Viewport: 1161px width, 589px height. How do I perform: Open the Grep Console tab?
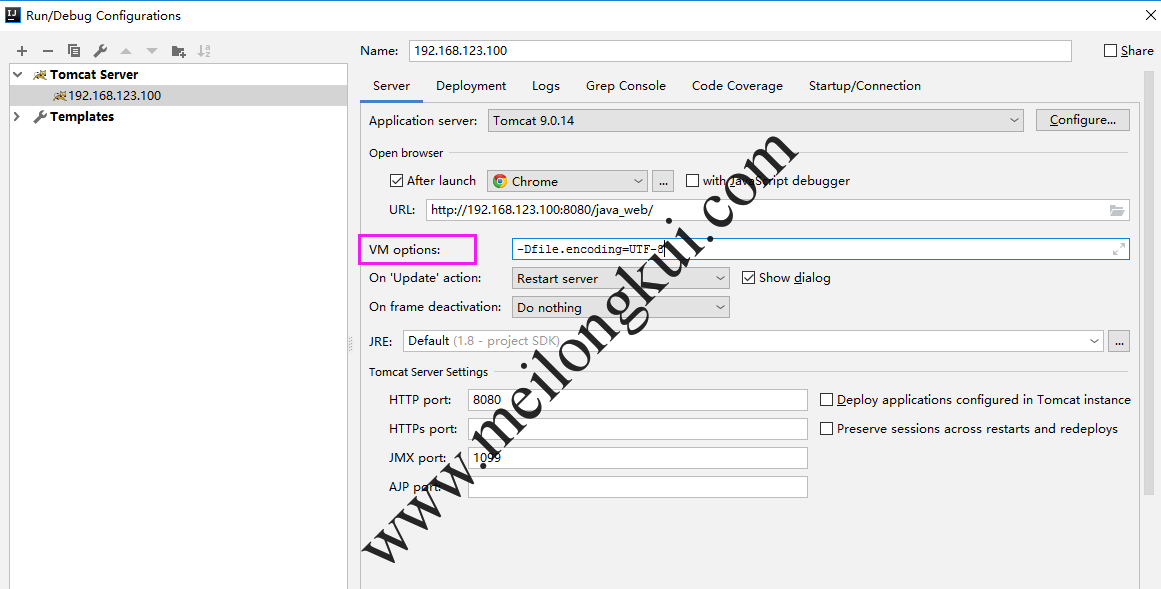click(x=626, y=86)
